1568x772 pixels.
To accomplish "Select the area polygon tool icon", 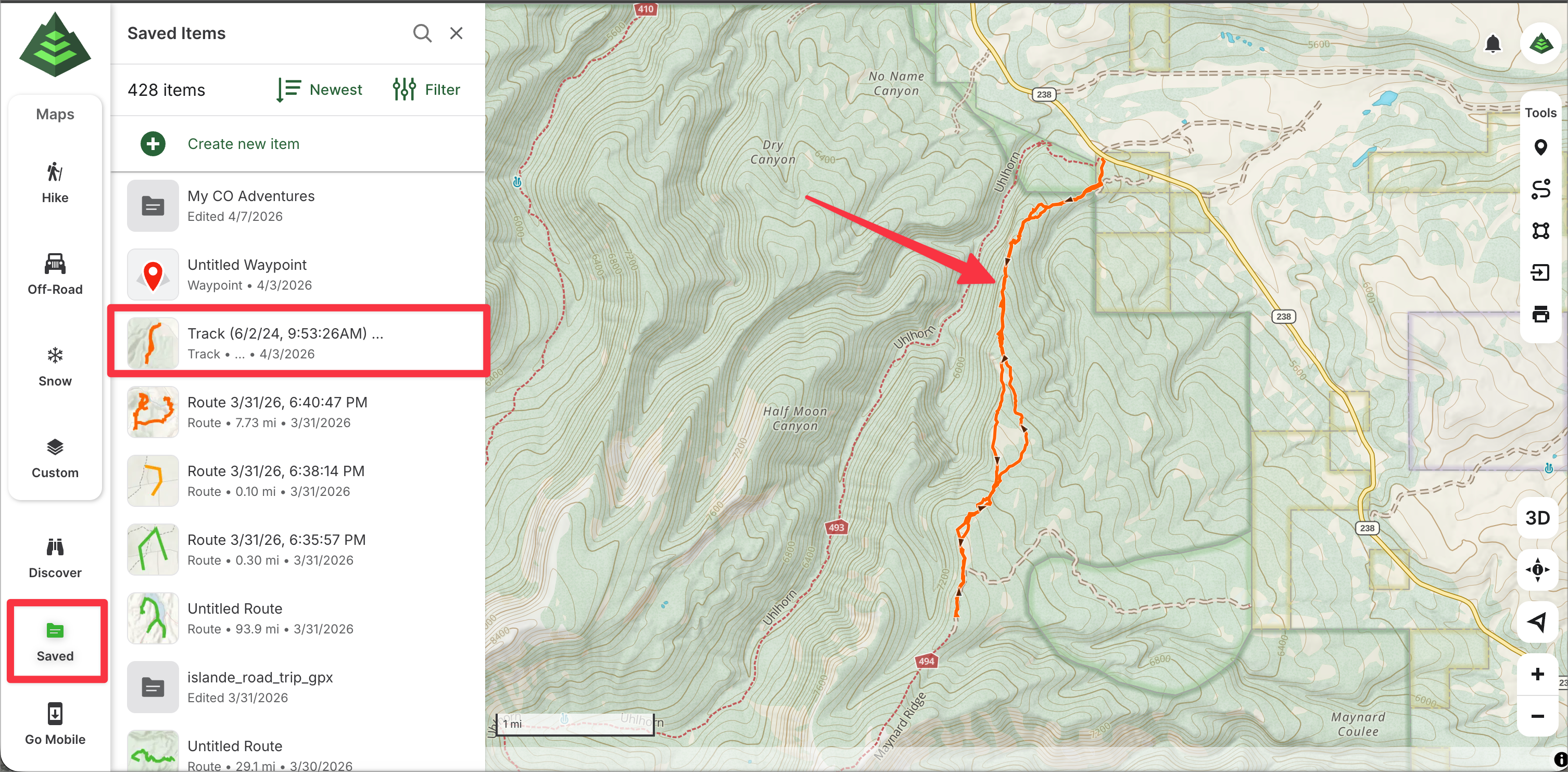I will point(1540,231).
